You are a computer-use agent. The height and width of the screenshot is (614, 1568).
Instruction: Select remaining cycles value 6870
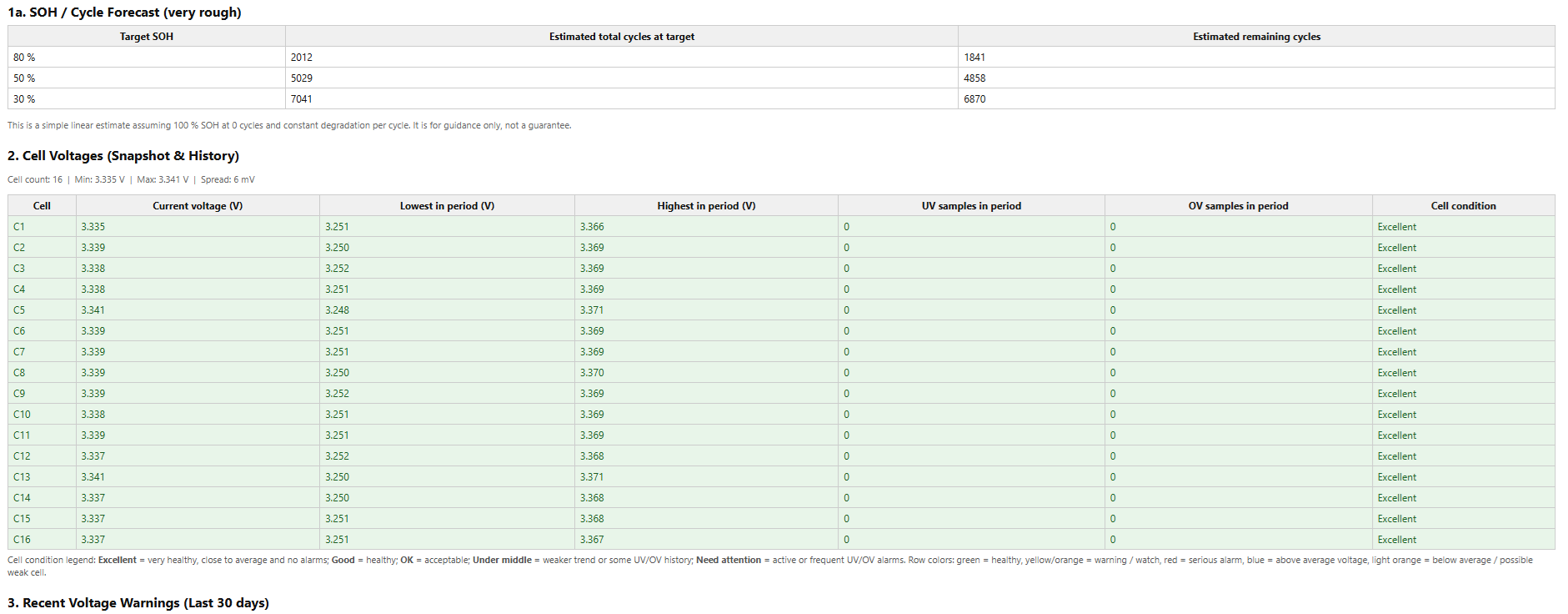[1256, 99]
